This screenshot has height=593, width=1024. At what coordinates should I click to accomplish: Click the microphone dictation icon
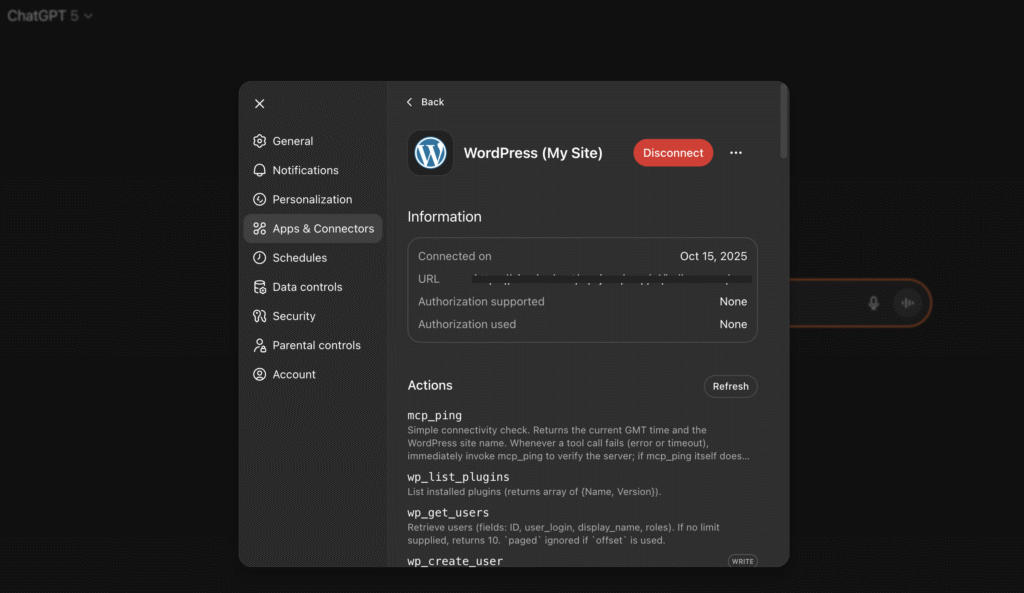(873, 303)
